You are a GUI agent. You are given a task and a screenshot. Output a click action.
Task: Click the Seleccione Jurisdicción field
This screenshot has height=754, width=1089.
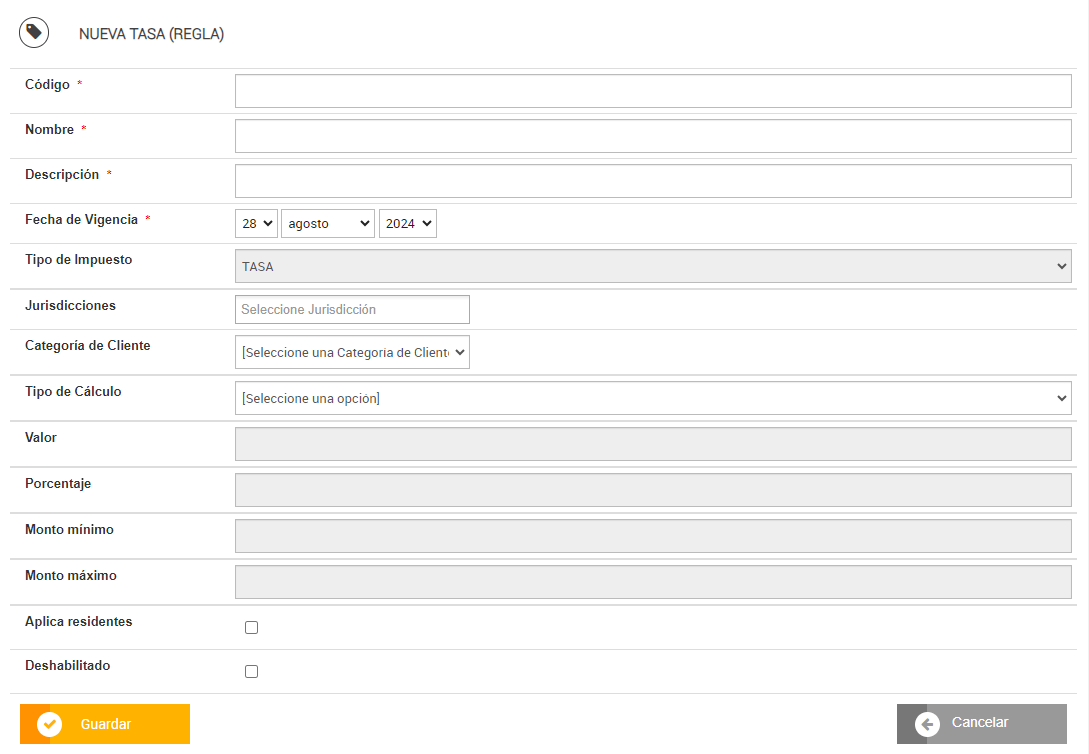pyautogui.click(x=352, y=310)
